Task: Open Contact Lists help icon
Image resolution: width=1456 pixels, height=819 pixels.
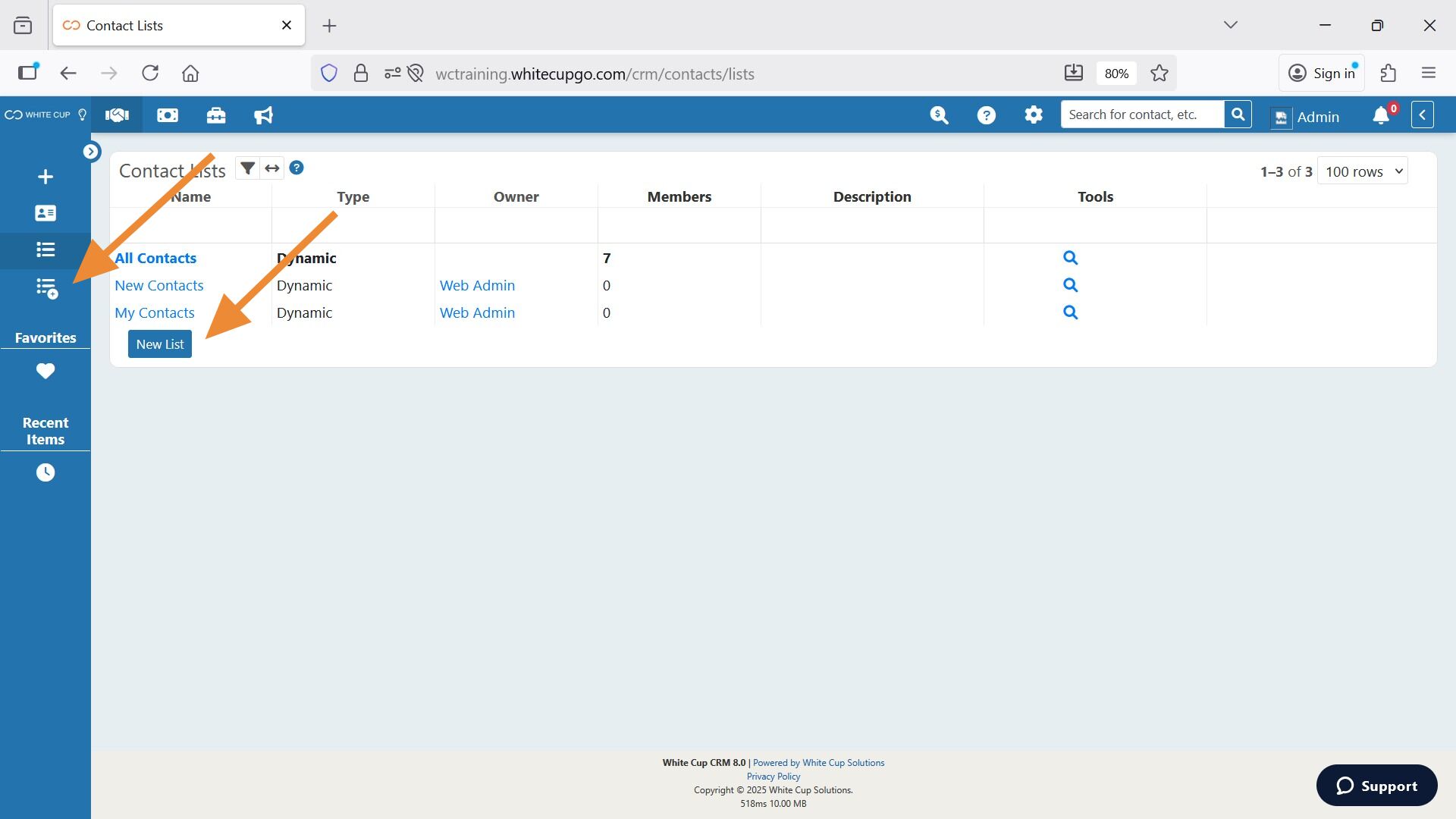Action: click(297, 168)
